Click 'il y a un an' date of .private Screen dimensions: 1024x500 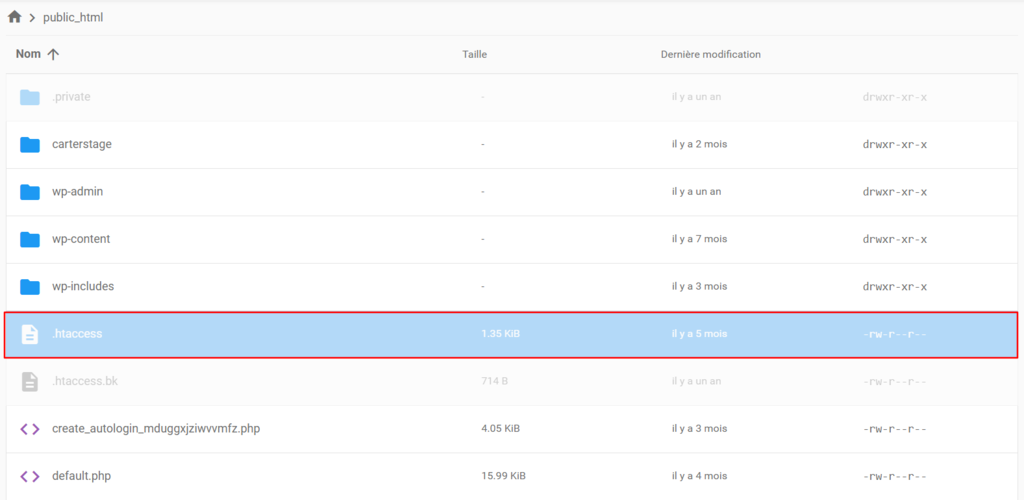pyautogui.click(x=696, y=97)
